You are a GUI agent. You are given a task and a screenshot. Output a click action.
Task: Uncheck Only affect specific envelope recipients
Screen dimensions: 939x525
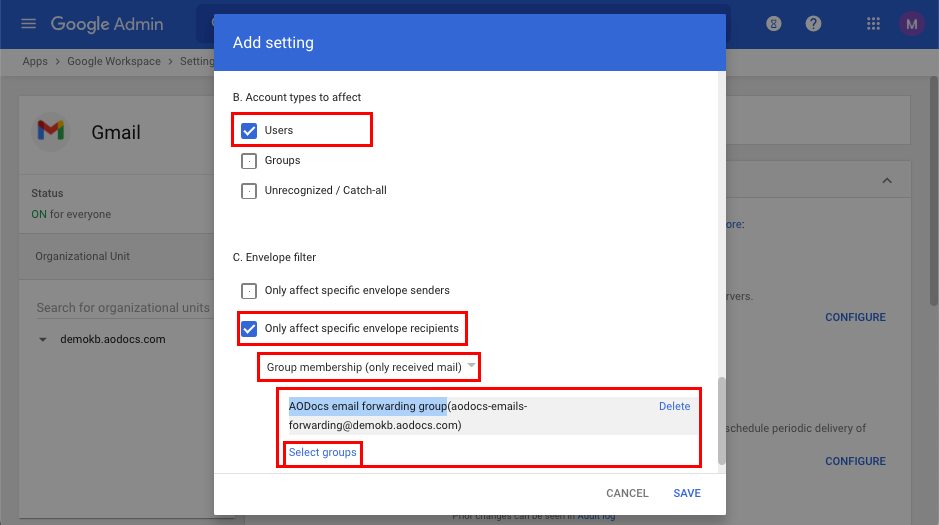click(249, 329)
